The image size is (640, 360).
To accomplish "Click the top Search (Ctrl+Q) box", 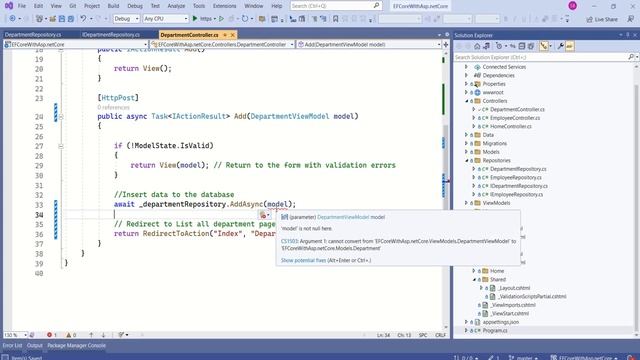I will pyautogui.click(x=336, y=6).
